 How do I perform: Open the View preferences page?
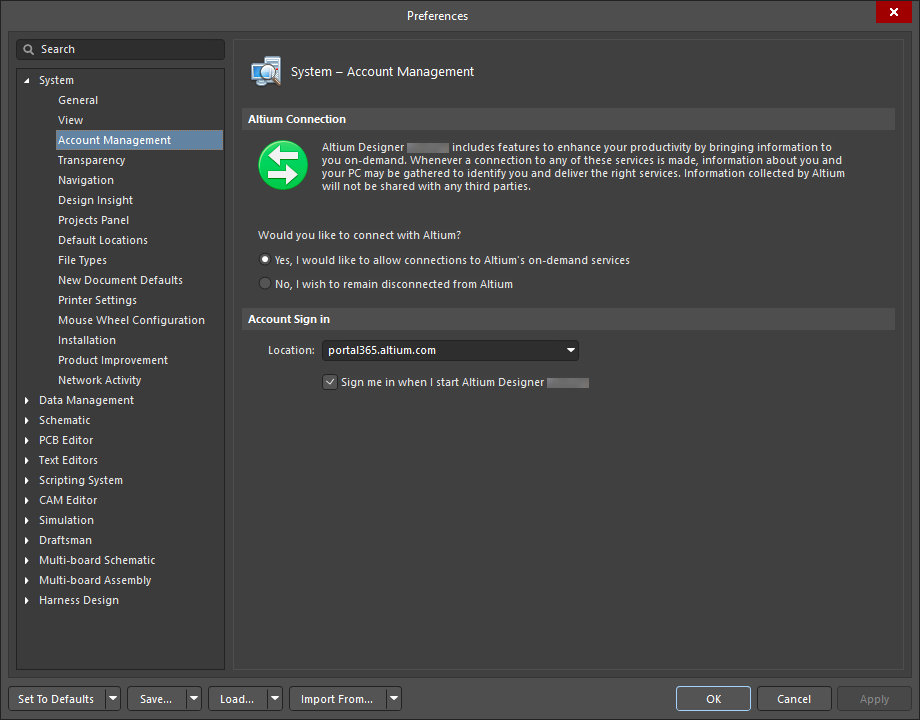70,120
